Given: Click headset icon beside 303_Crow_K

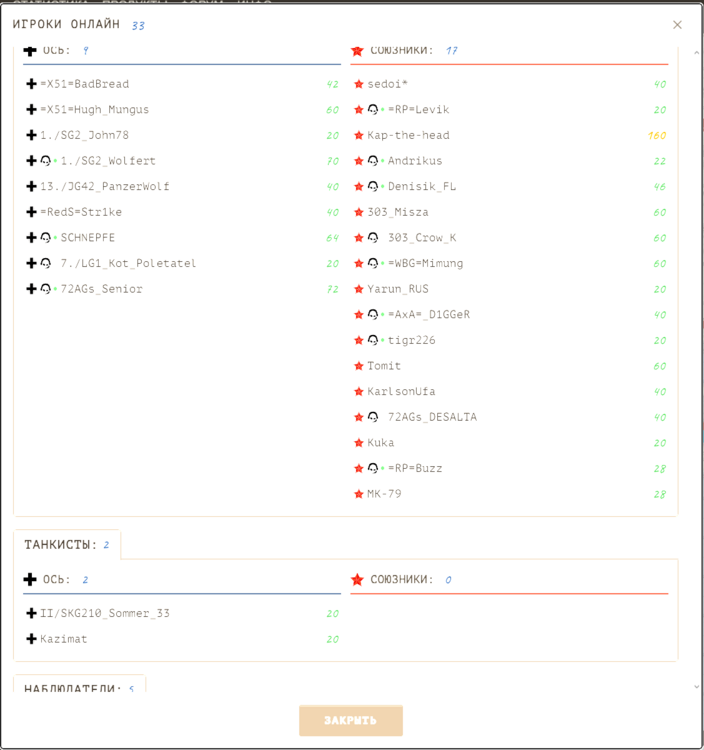Looking at the screenshot, I should pos(373,238).
